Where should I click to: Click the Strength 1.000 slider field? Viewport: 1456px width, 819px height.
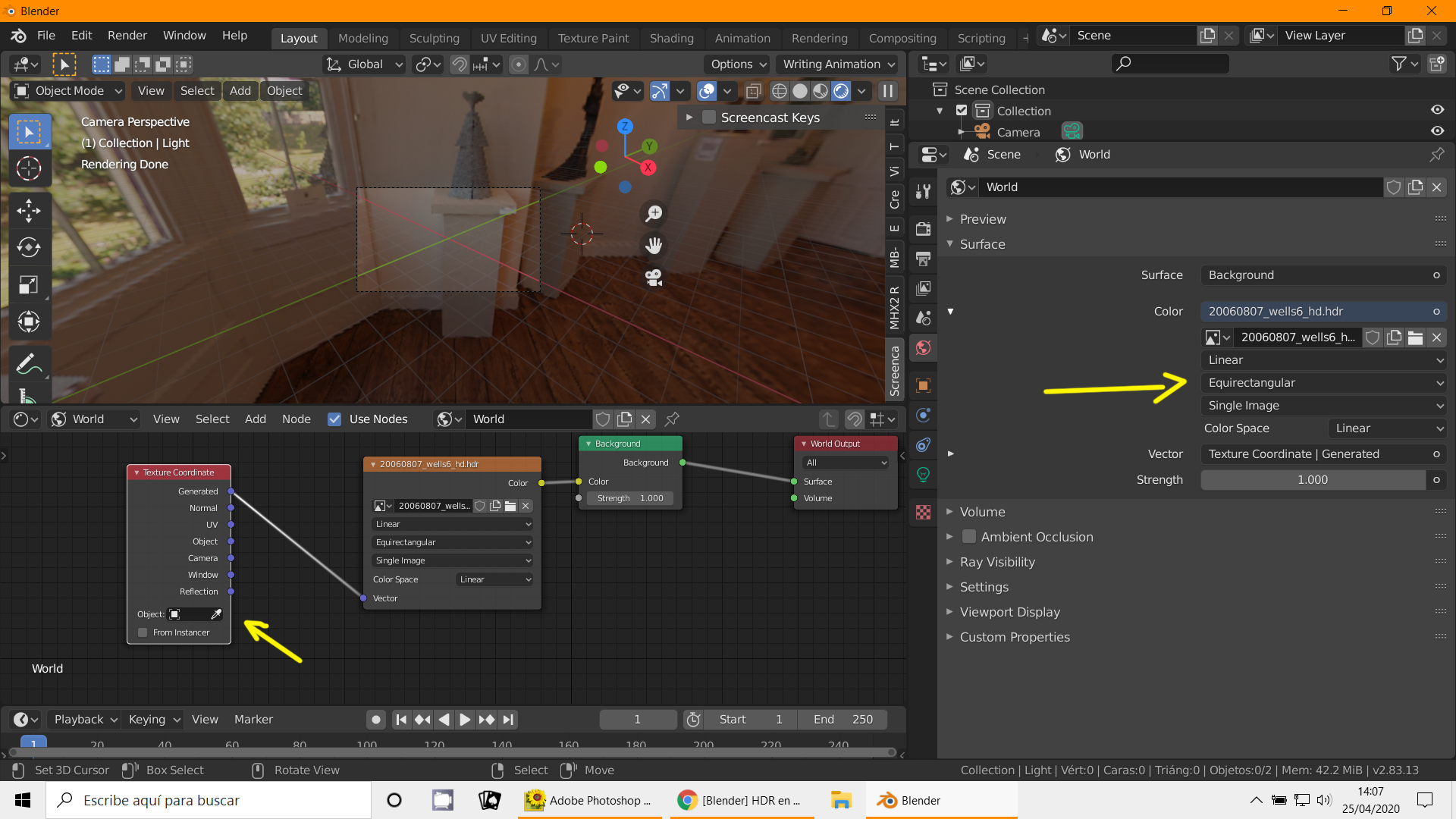tap(1313, 480)
